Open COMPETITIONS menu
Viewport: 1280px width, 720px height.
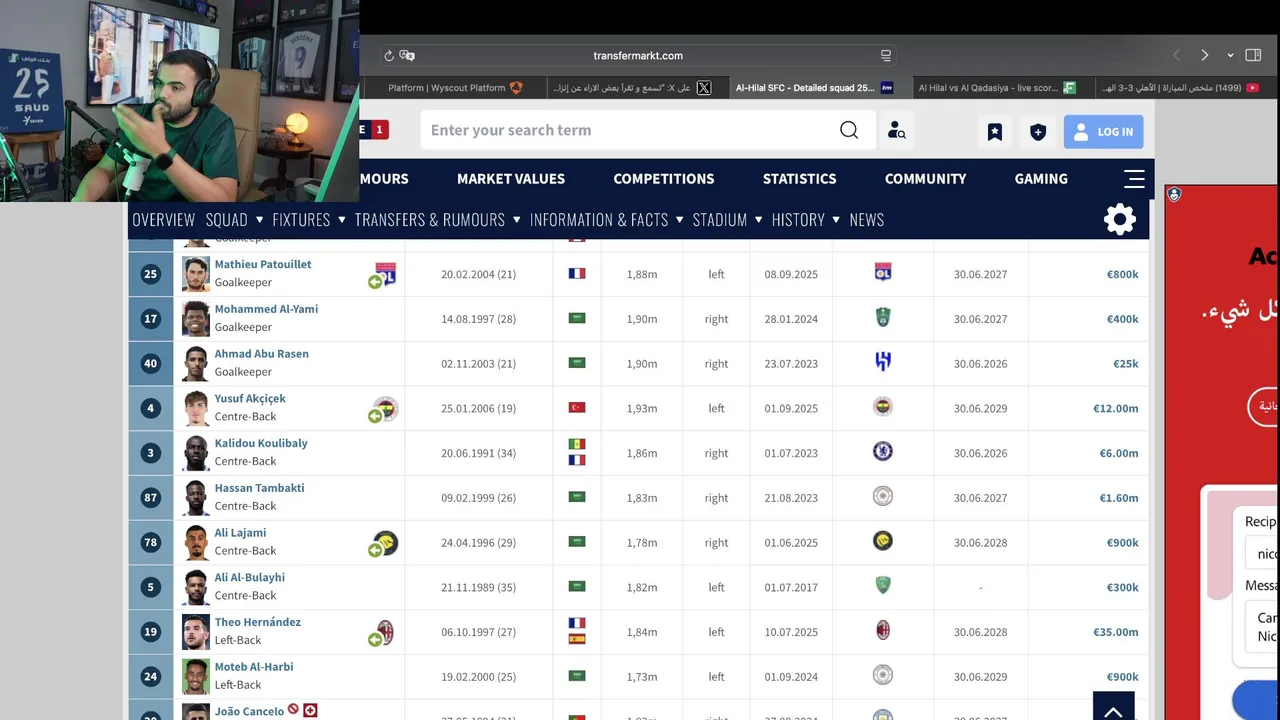pyautogui.click(x=664, y=179)
